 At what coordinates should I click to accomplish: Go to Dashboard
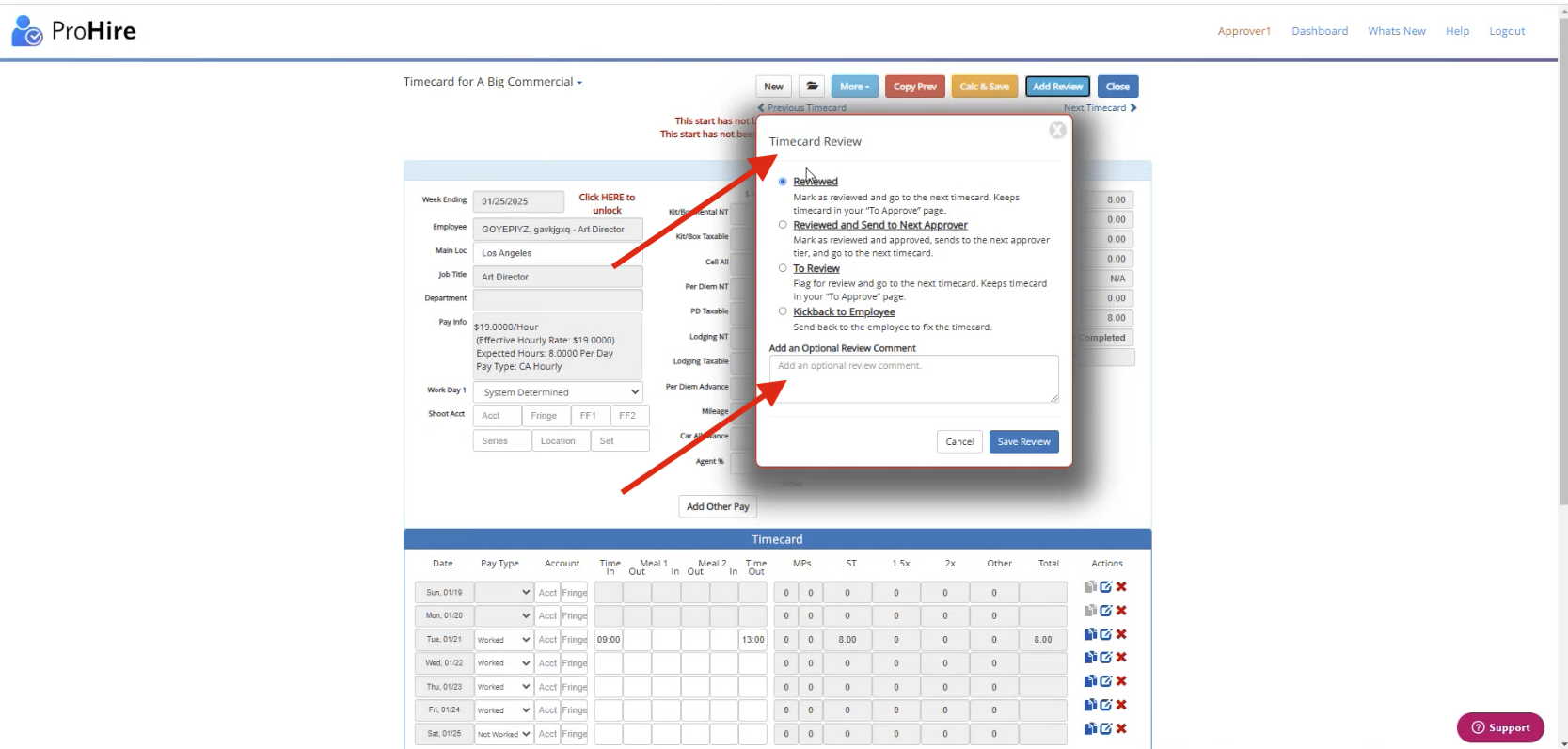tap(1320, 31)
